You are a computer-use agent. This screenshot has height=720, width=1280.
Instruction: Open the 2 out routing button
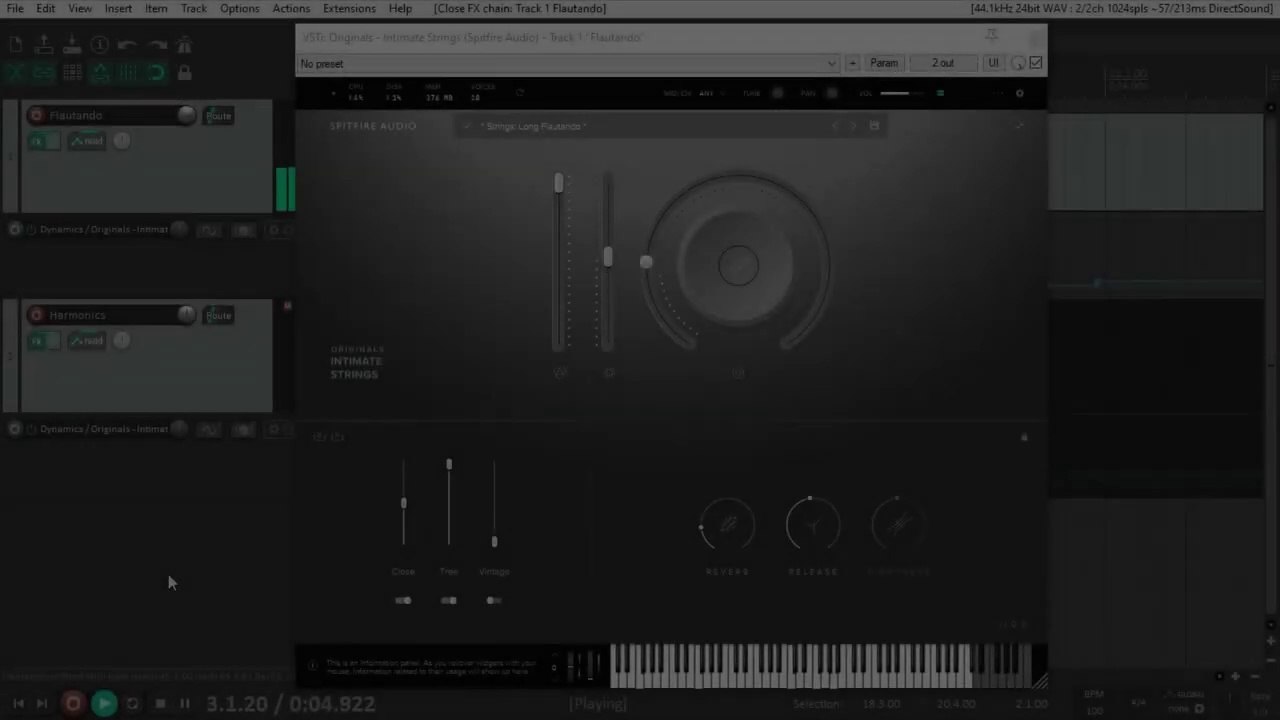(943, 63)
